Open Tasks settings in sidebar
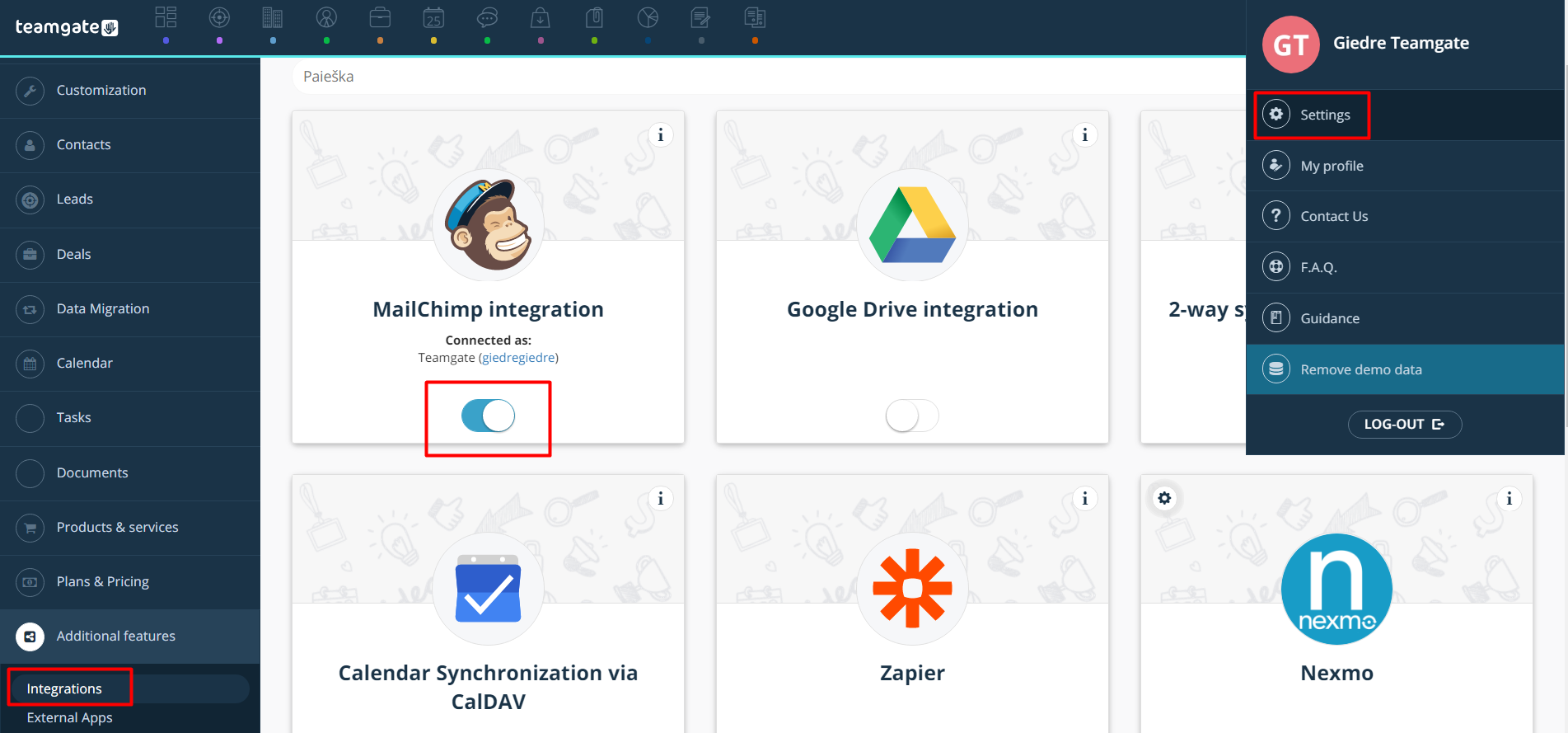This screenshot has height=733, width=1568. tap(130, 418)
